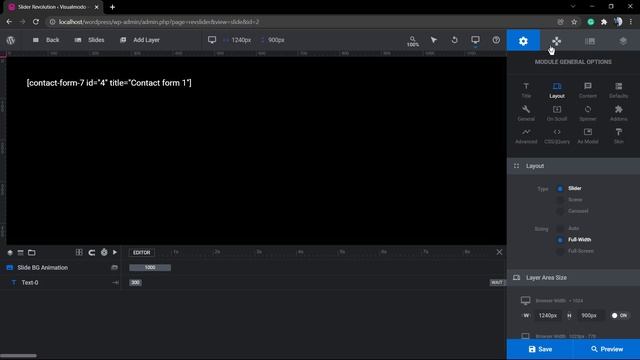640x360 pixels.
Task: Collapse the Layer Area Size section
Action: pyautogui.click(x=573, y=278)
